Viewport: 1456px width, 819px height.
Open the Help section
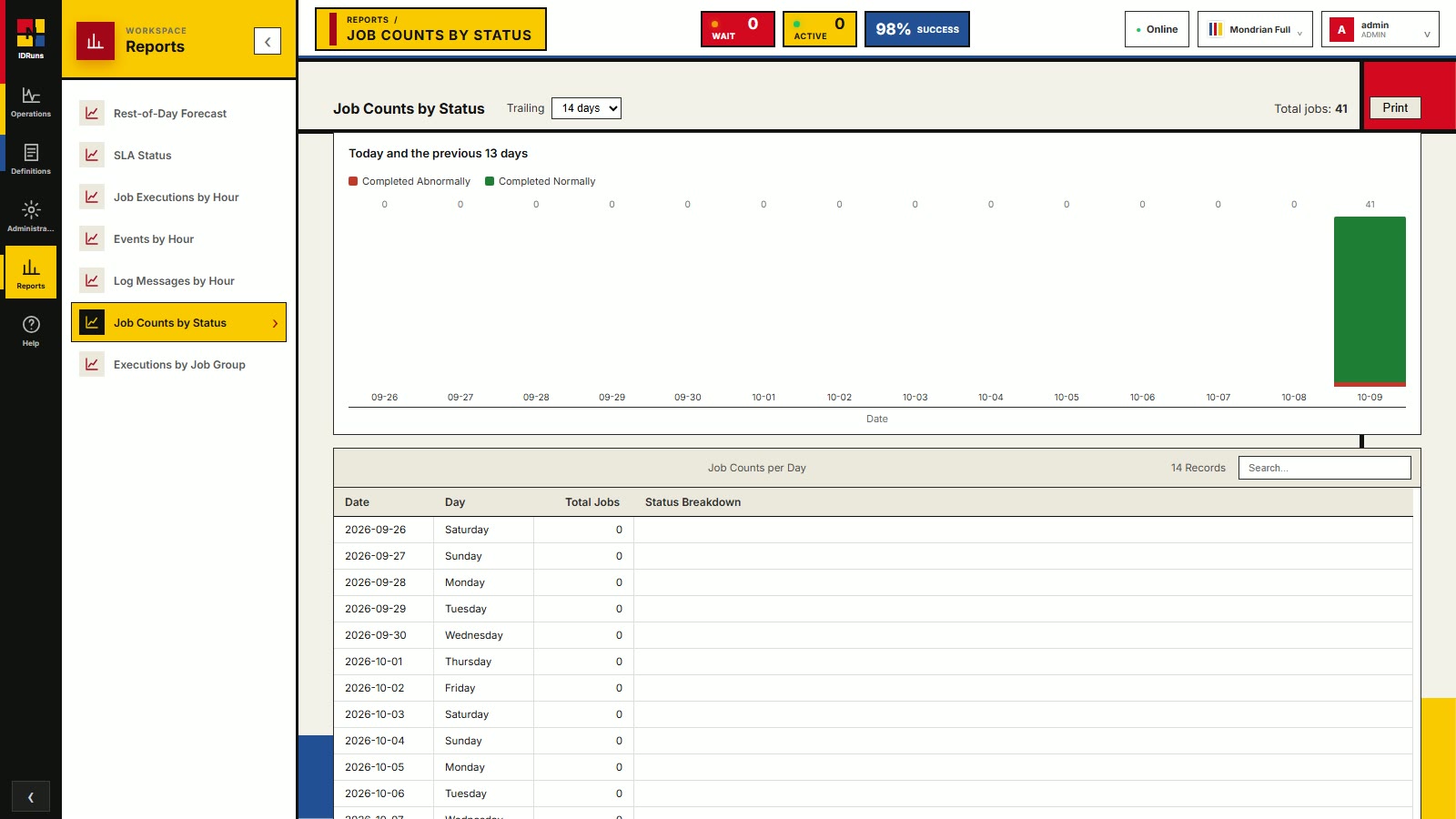click(31, 331)
